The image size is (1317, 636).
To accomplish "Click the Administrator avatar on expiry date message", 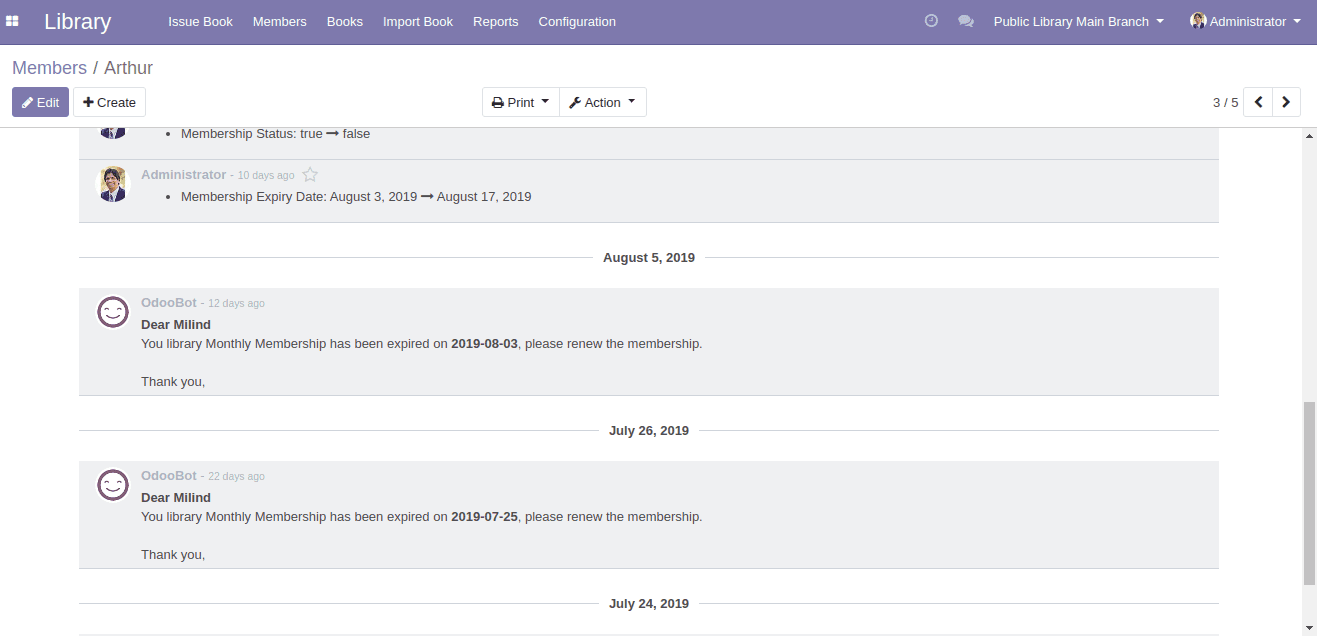I will [113, 184].
